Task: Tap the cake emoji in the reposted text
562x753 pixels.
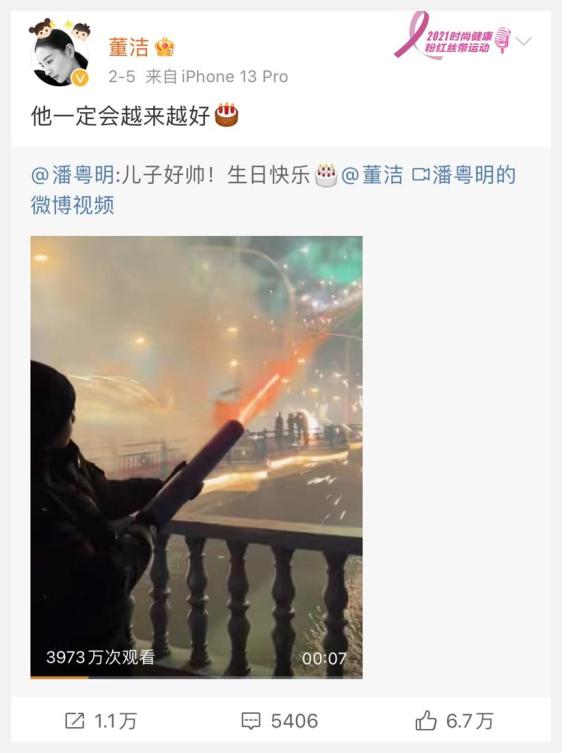Action: (x=326, y=175)
